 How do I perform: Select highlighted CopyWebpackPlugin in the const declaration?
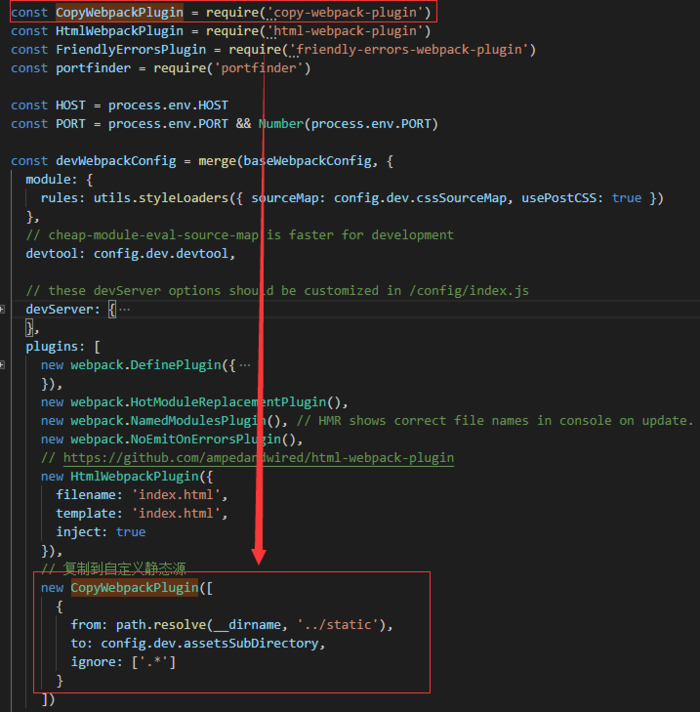click(x=119, y=12)
